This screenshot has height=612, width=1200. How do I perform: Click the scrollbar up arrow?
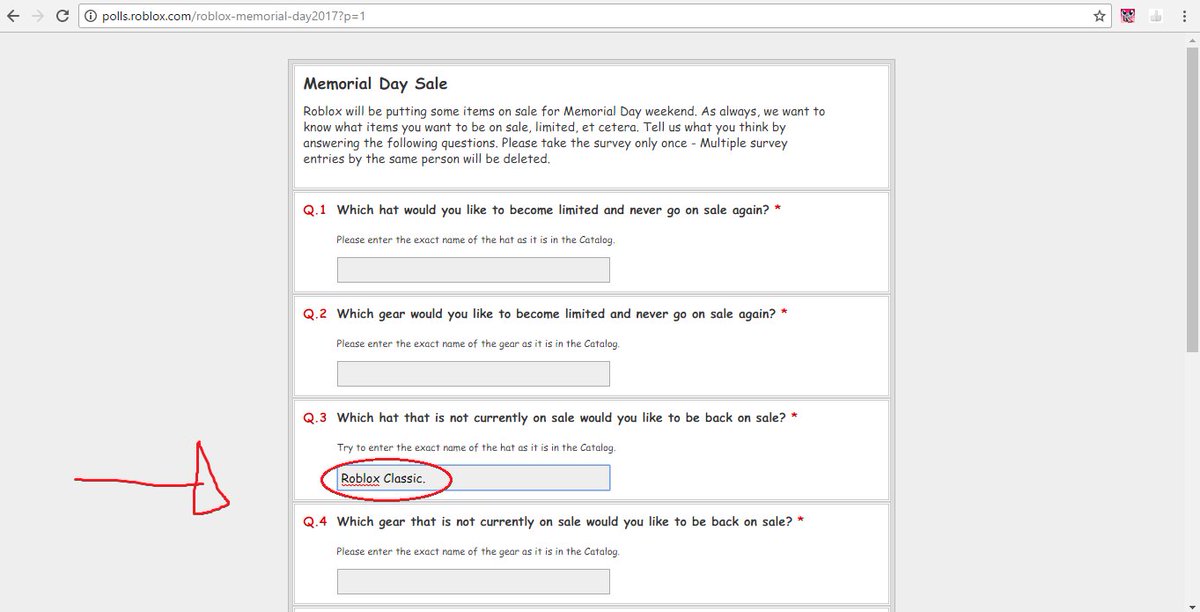[1192, 39]
